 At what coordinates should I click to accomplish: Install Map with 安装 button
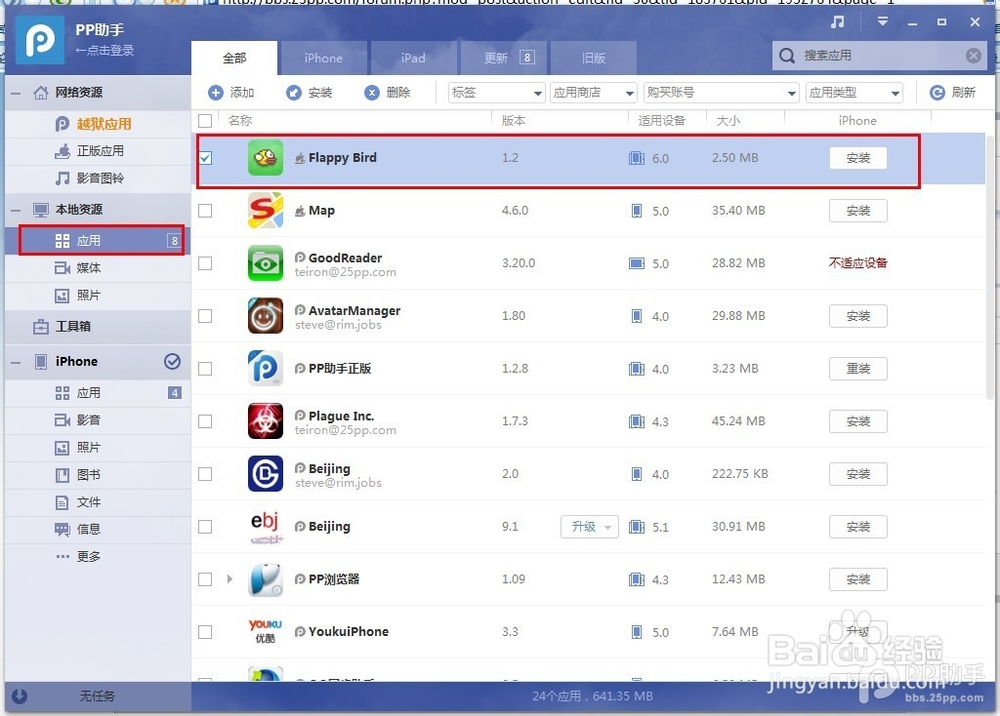point(858,211)
